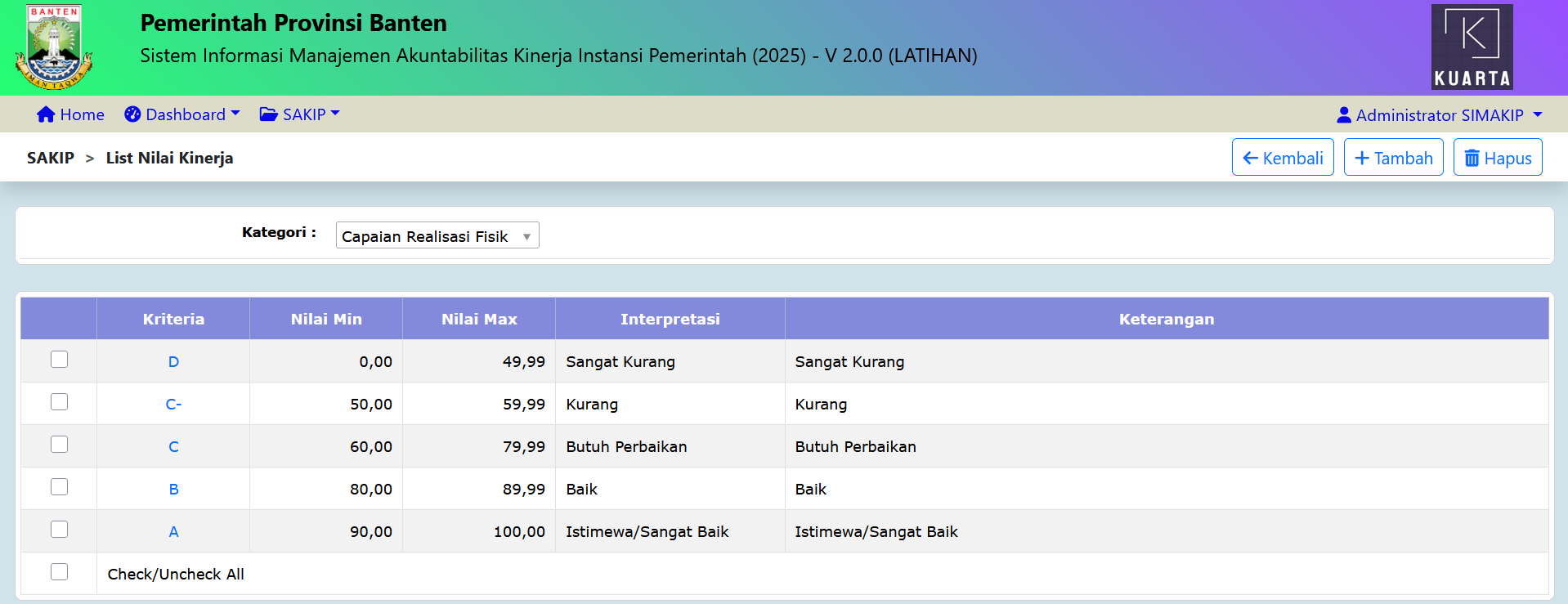Open the Dashboard menu
The width and height of the screenshot is (1568, 604).
182,114
